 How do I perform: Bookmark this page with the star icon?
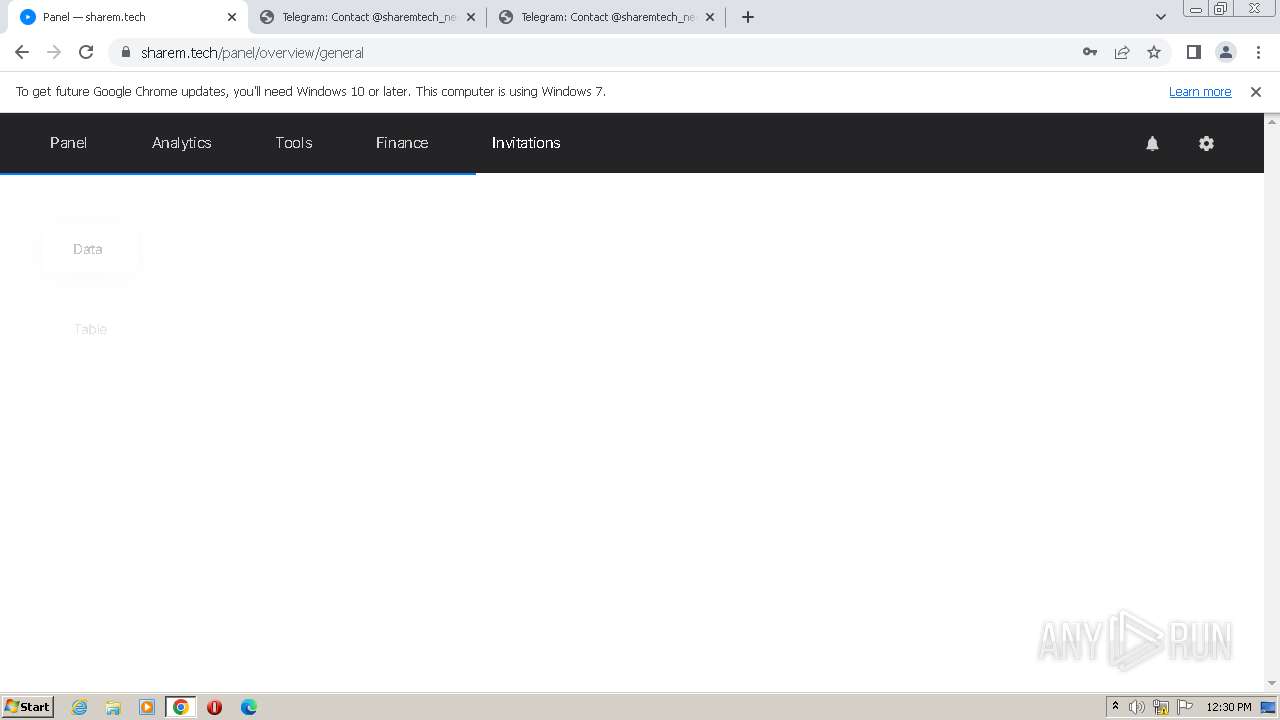tap(1154, 52)
